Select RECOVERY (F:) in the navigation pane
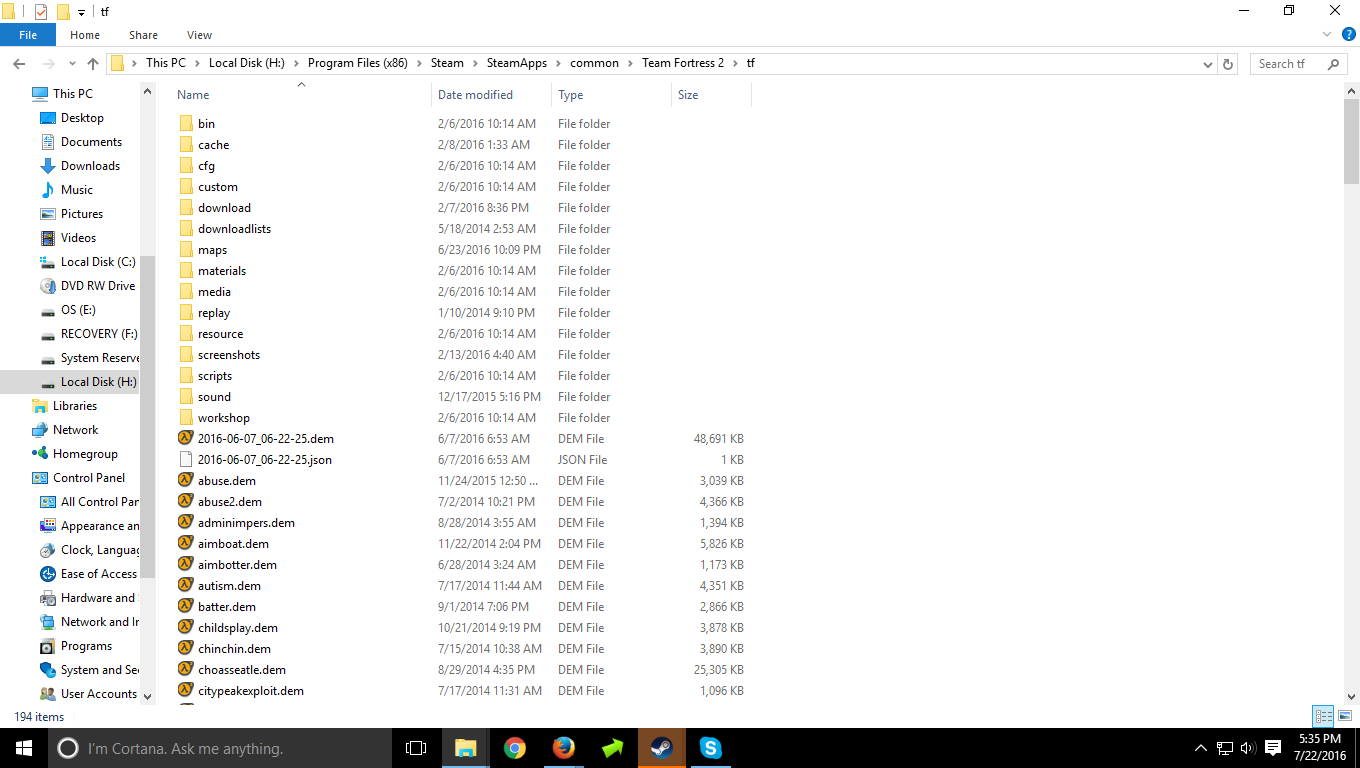1360x768 pixels. (99, 333)
